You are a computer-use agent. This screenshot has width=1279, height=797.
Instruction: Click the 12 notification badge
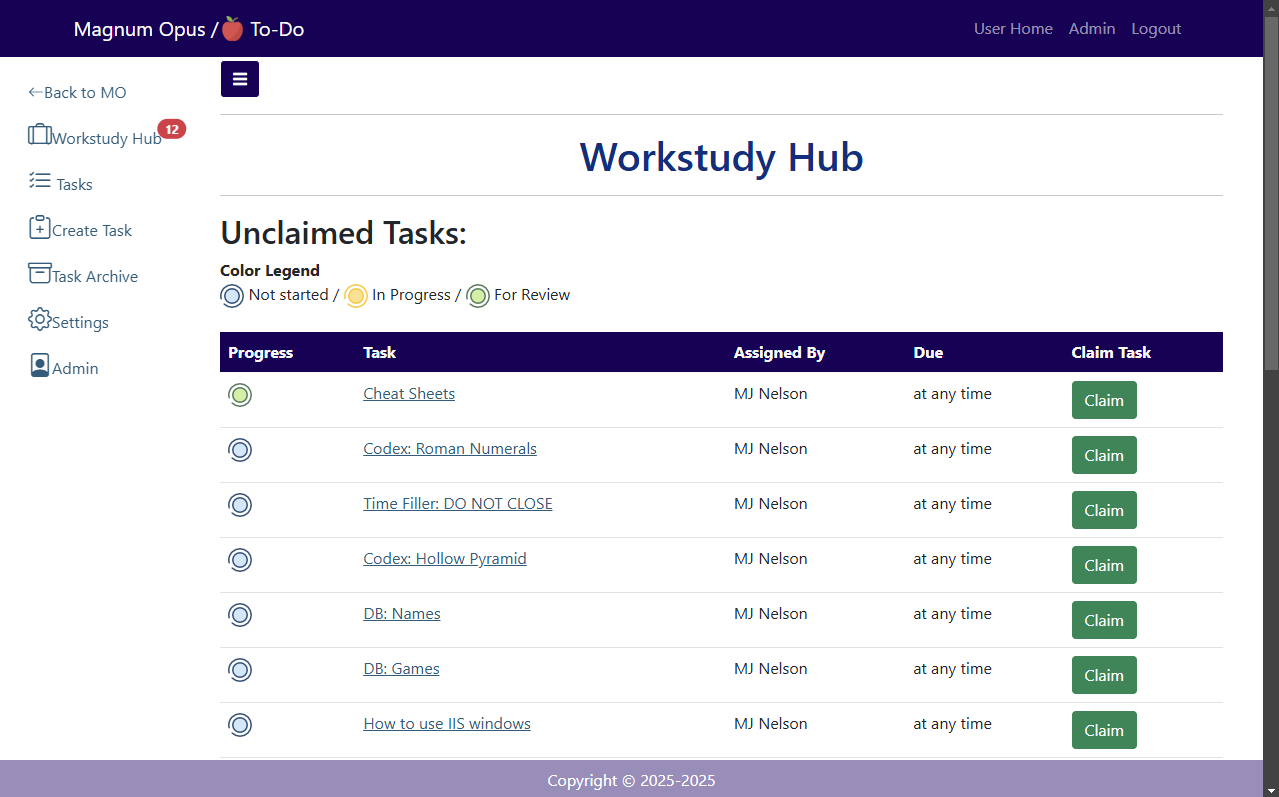(x=172, y=129)
